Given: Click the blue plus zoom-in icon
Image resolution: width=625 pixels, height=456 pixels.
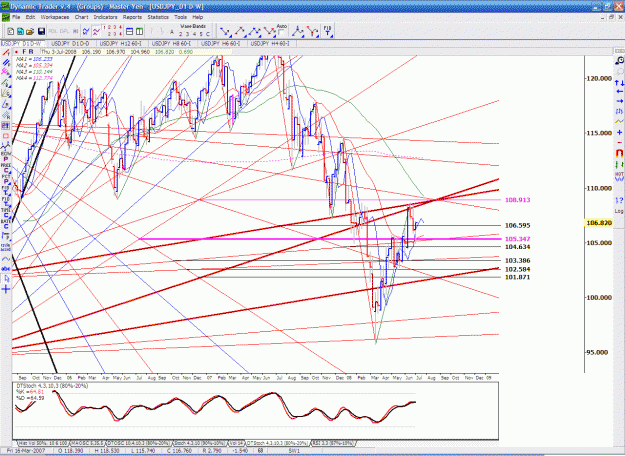Looking at the screenshot, I should [619, 132].
